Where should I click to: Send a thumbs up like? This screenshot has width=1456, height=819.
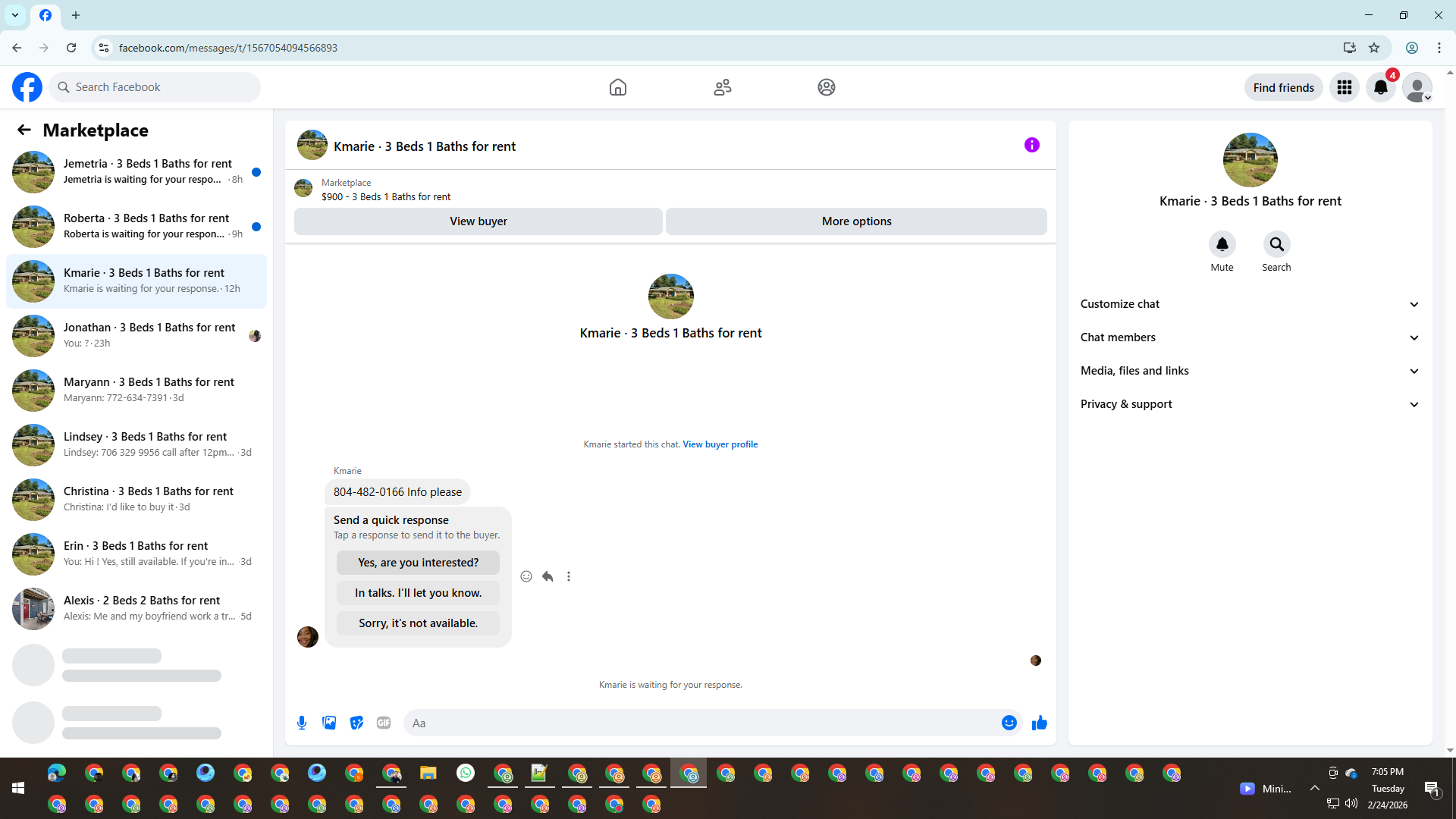1039,723
